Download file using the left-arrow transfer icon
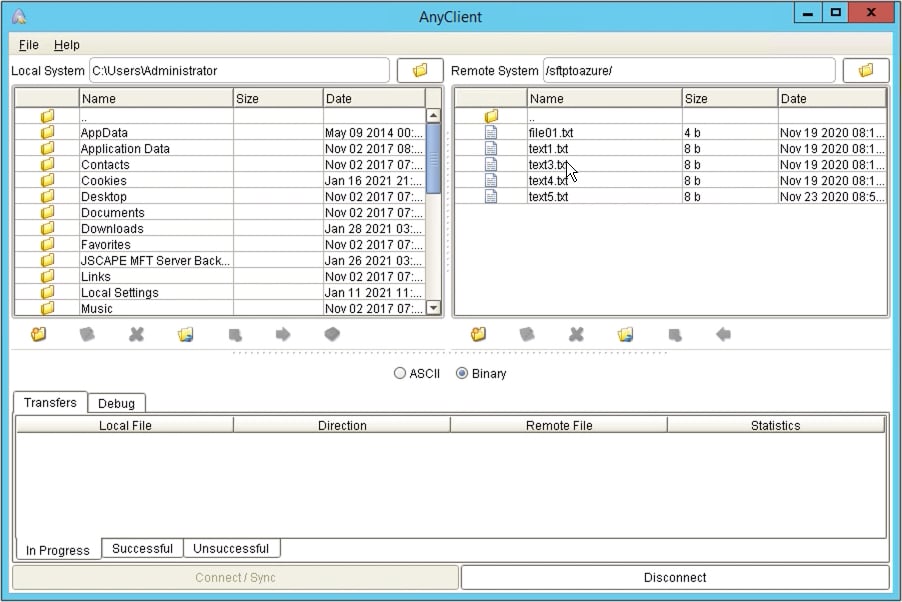This screenshot has height=602, width=902. coord(722,334)
